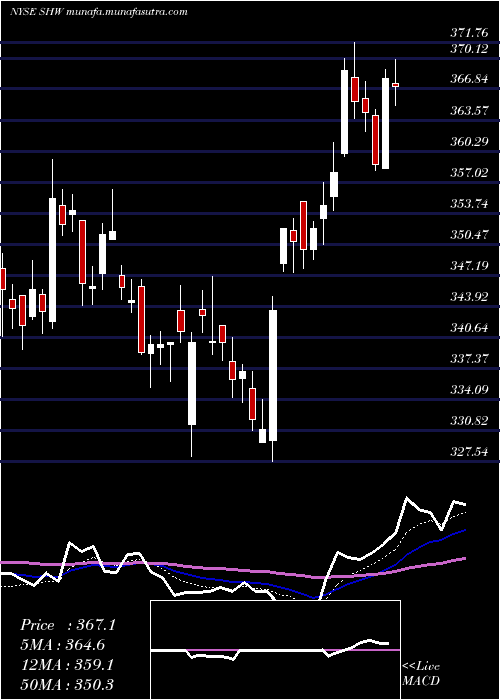Select the 366.84 price level label
This screenshot has width=500, height=700.
point(471,79)
